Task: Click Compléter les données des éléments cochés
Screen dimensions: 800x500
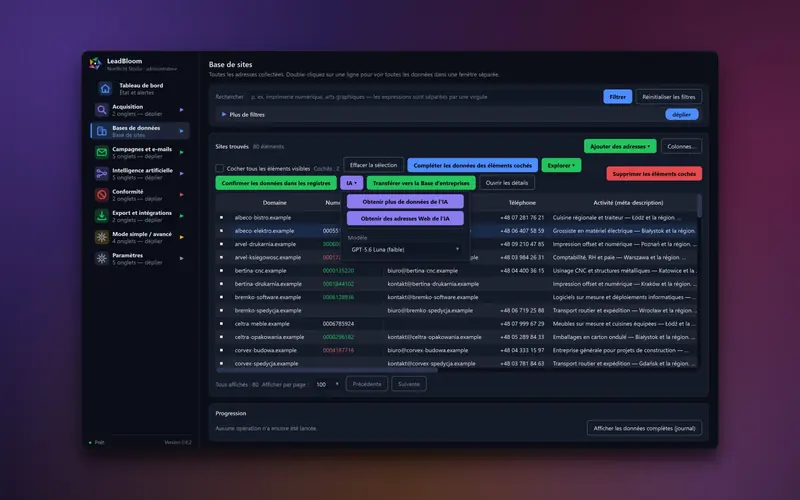Action: [x=472, y=165]
